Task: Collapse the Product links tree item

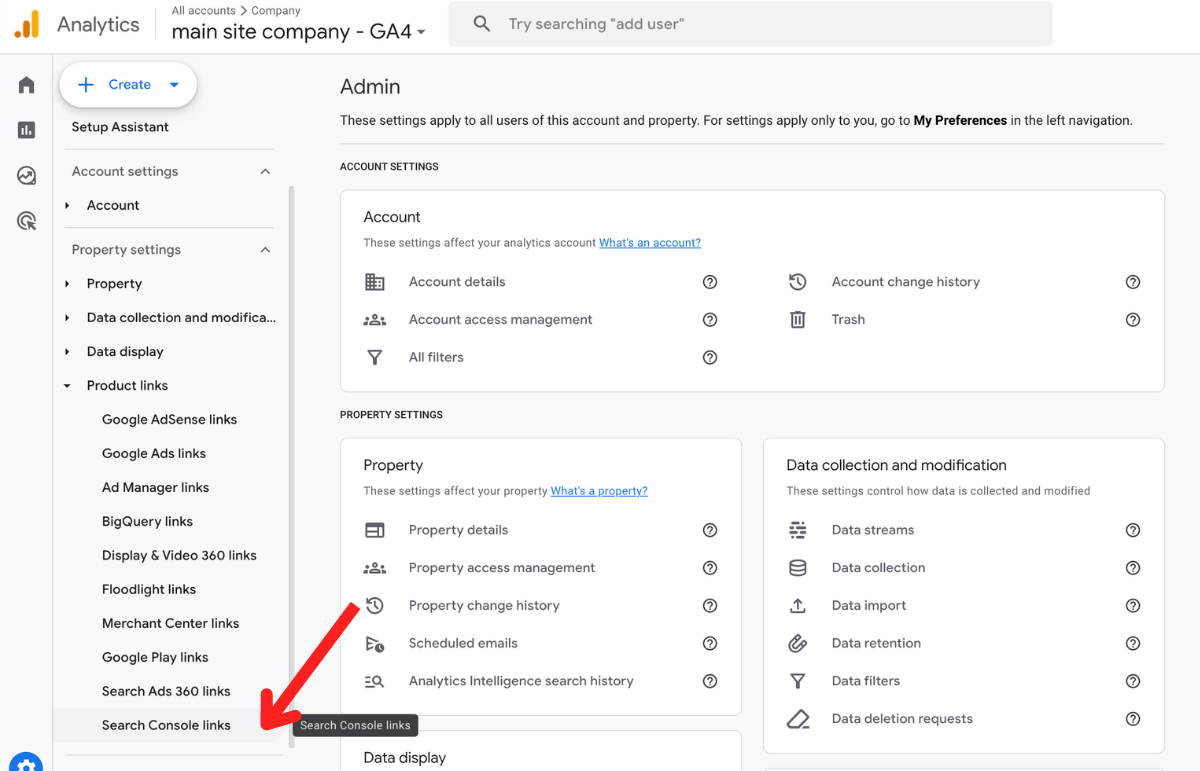Action: point(67,386)
